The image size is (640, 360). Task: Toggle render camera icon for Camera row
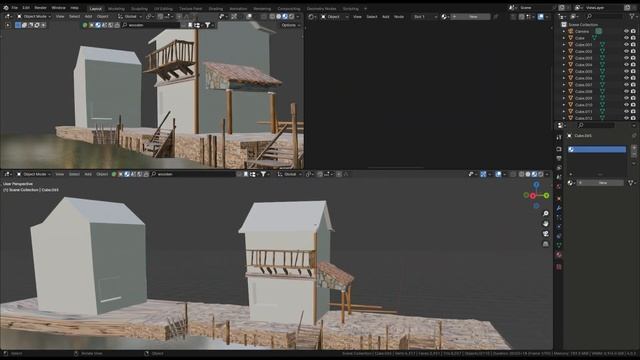(x=633, y=31)
